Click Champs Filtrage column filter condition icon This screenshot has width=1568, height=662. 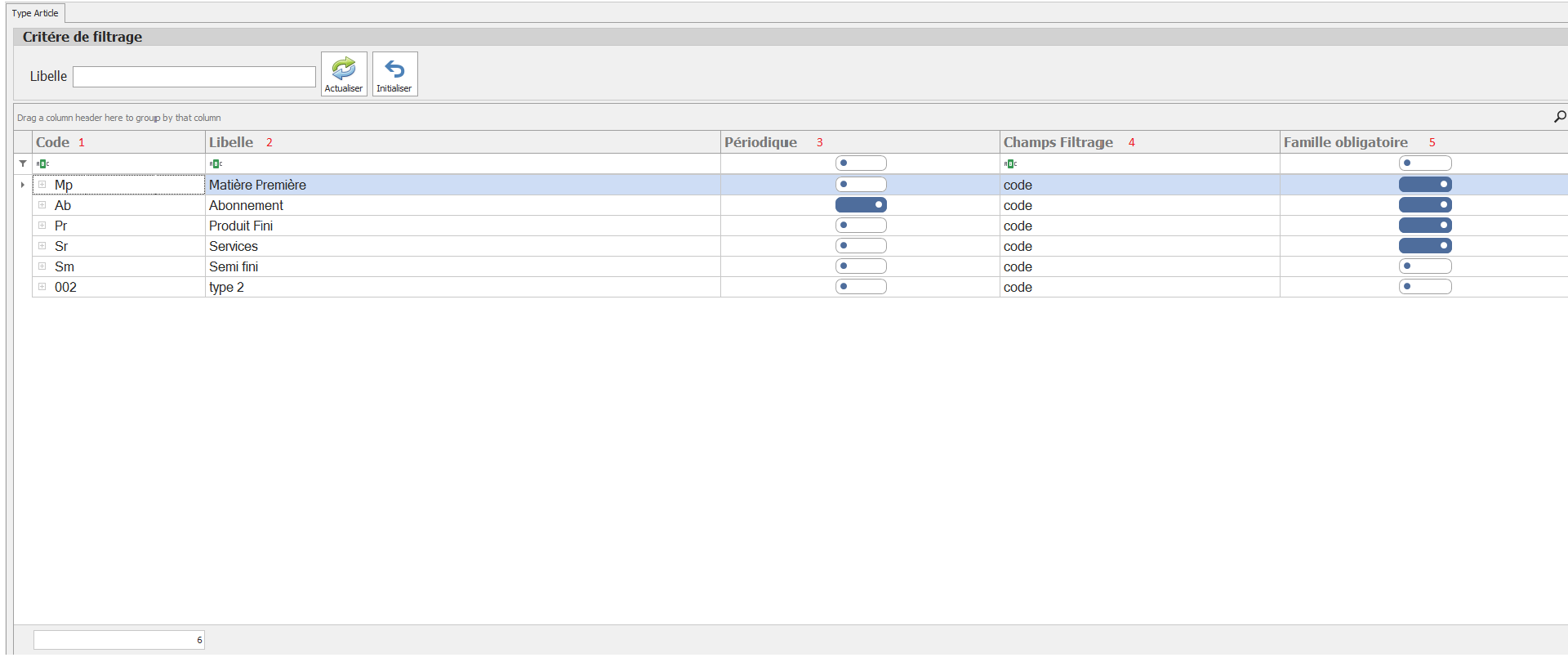pos(1010,163)
